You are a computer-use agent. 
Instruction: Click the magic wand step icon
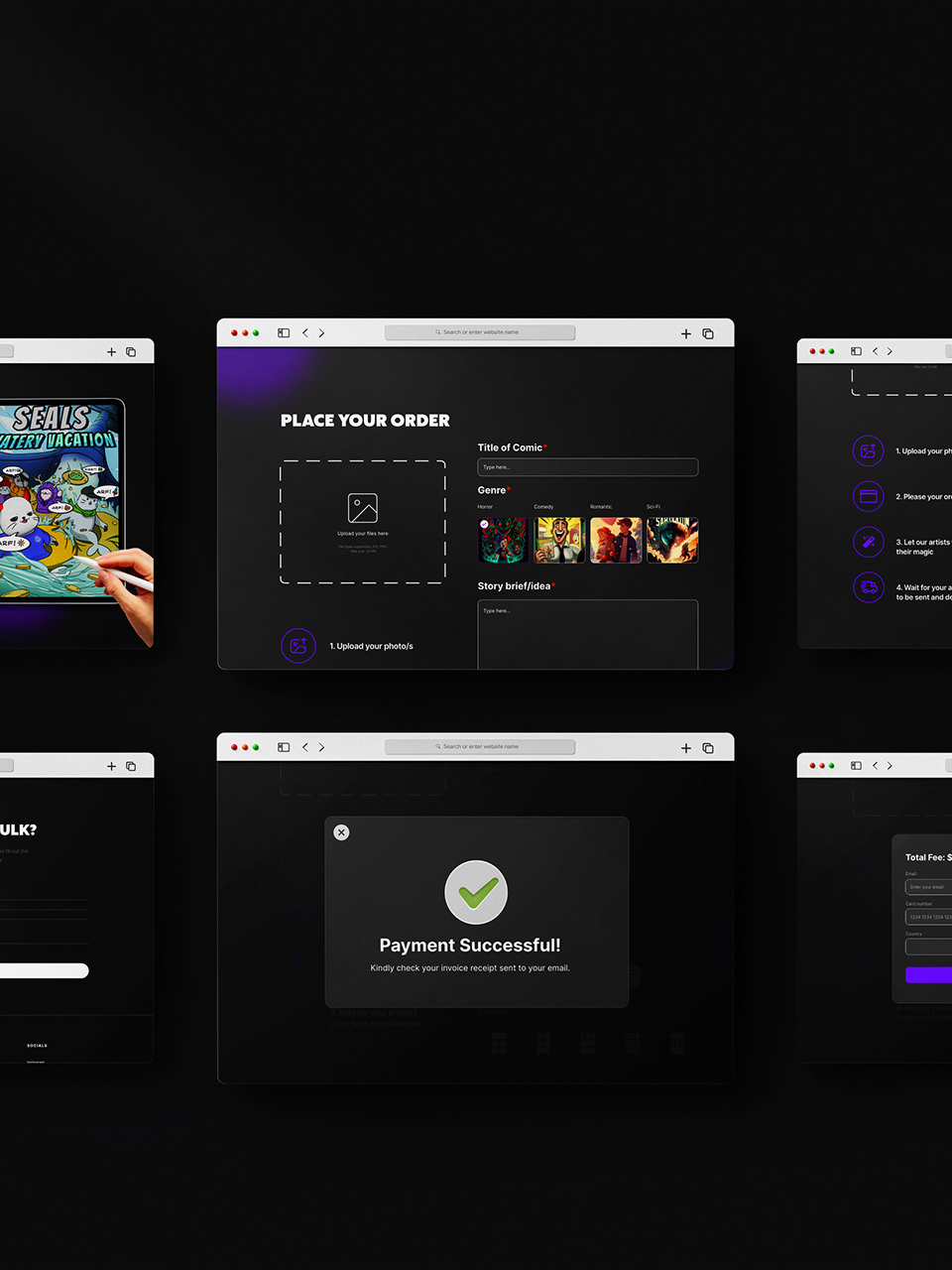click(868, 542)
